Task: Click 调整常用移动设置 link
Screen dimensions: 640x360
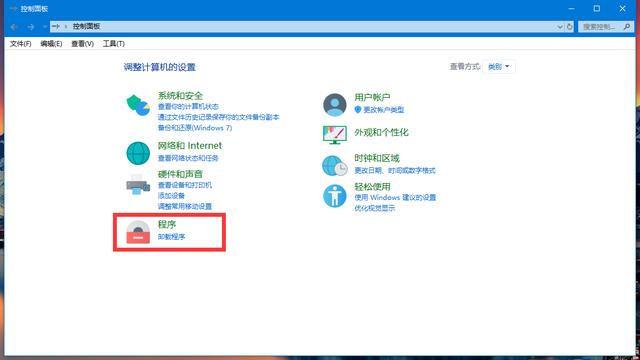Action: point(184,206)
